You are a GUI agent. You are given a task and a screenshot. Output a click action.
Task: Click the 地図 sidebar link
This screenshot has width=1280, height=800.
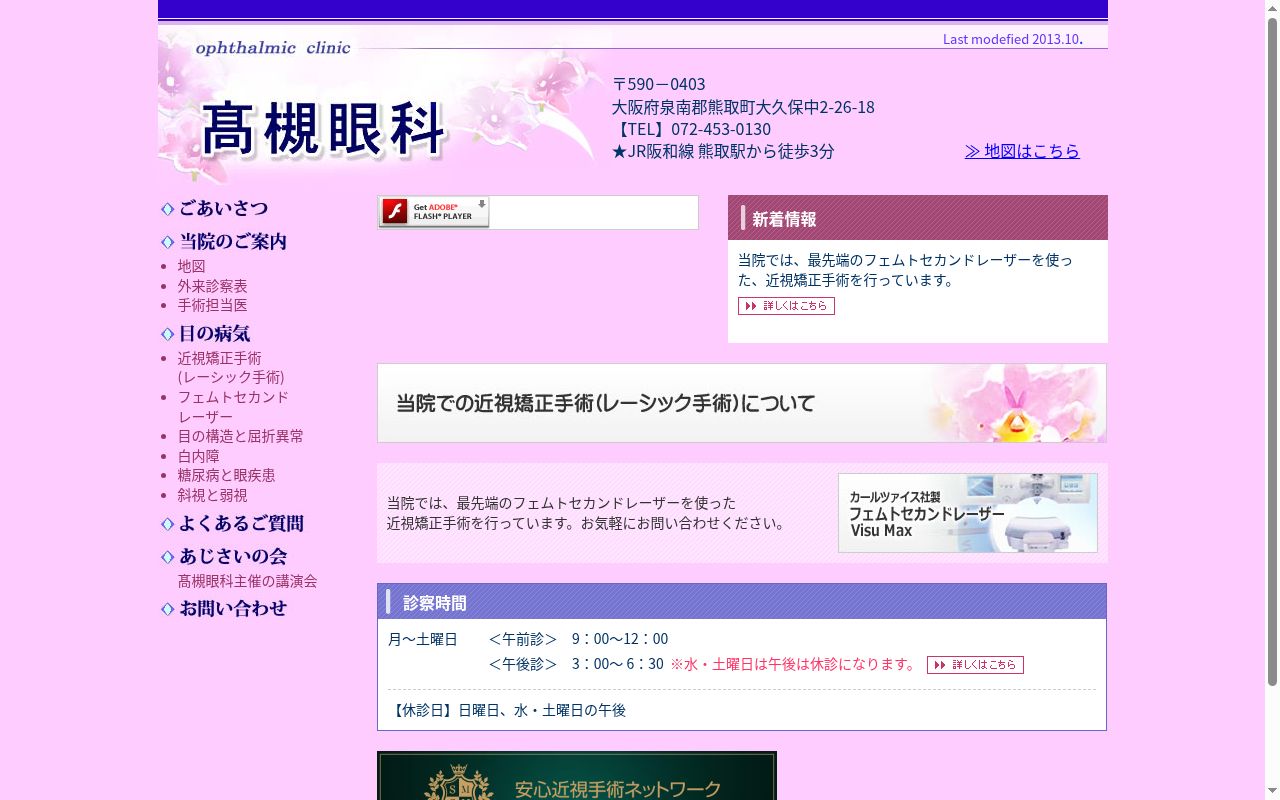pyautogui.click(x=192, y=266)
